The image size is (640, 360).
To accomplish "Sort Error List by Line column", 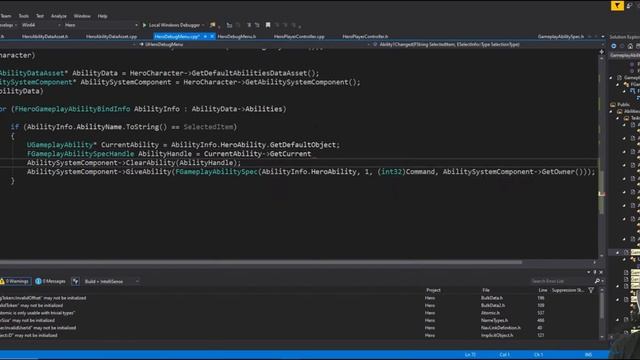I will point(542,290).
